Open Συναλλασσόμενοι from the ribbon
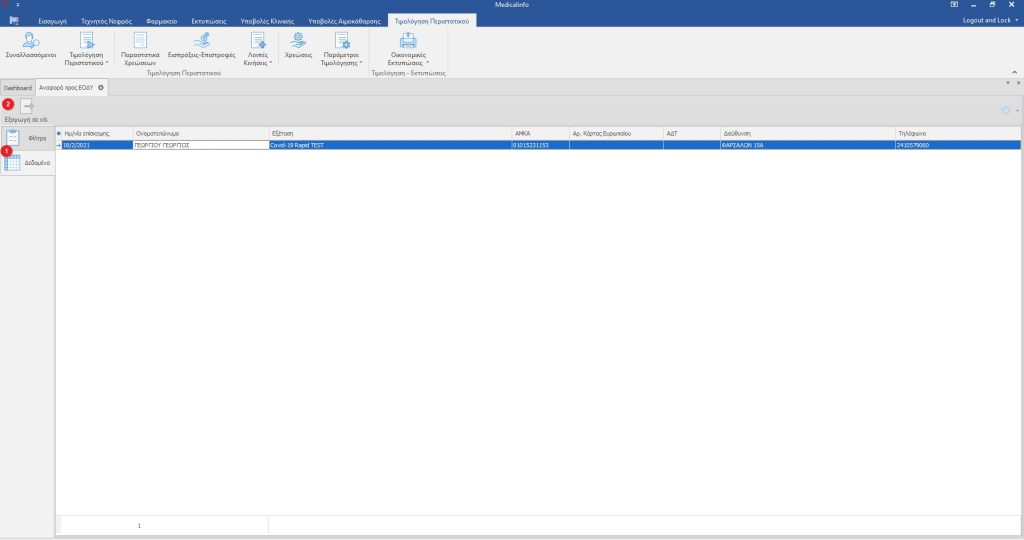Image resolution: width=1024 pixels, height=540 pixels. point(30,46)
